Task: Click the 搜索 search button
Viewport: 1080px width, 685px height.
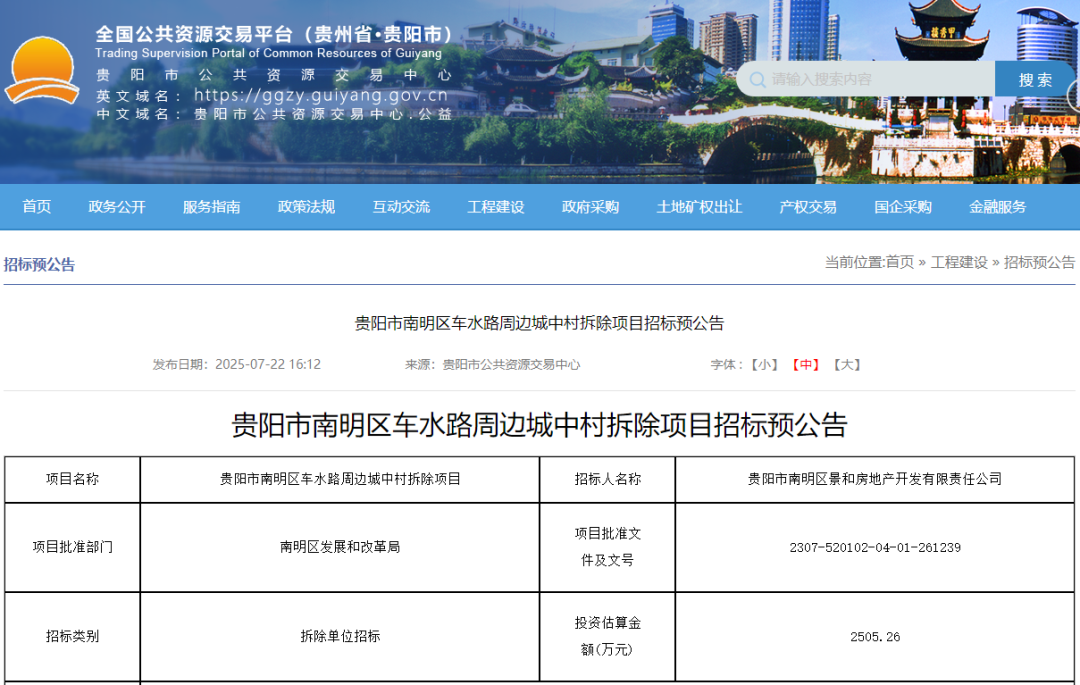Action: (x=1035, y=78)
